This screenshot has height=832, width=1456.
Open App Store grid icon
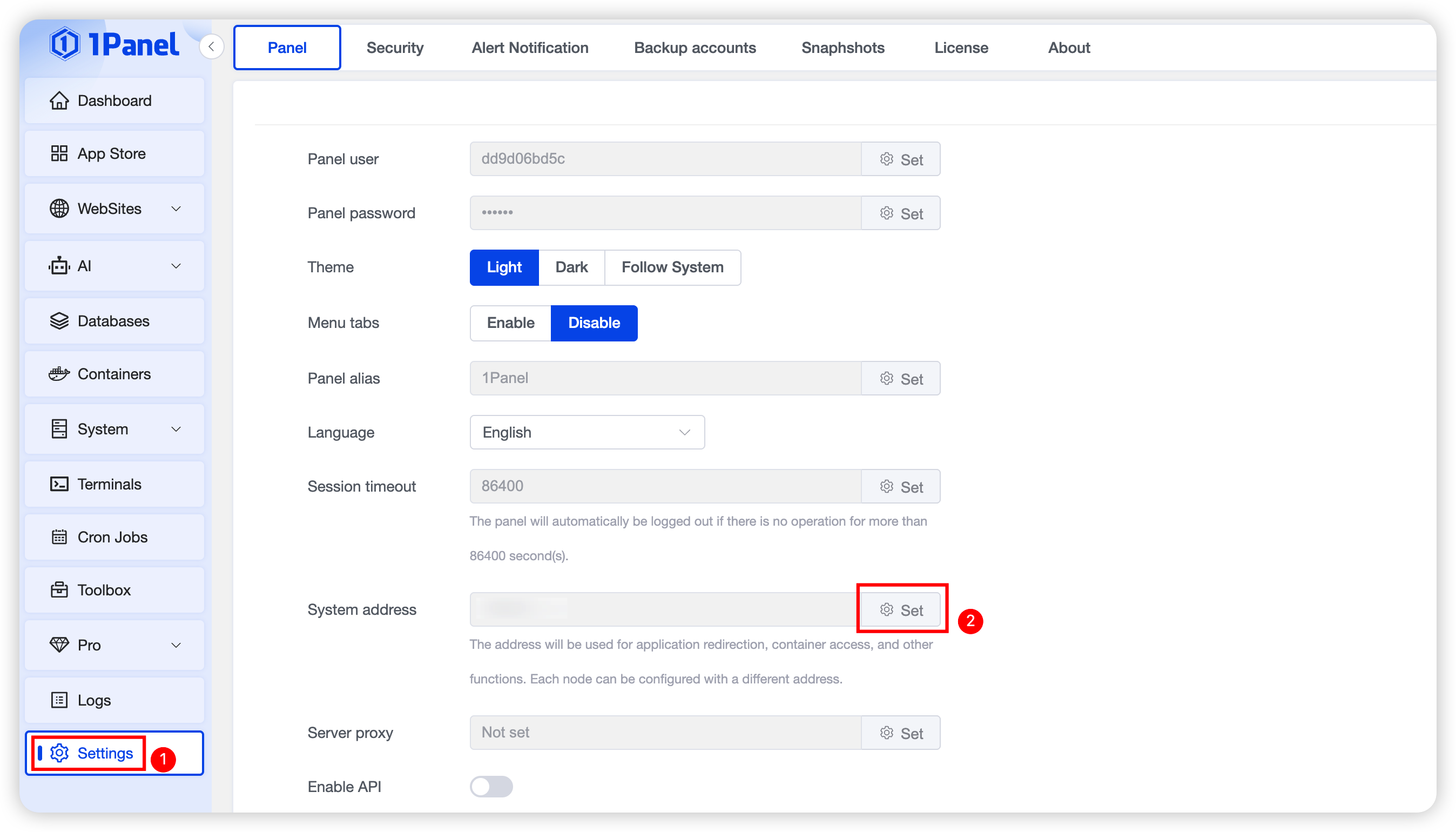point(59,153)
